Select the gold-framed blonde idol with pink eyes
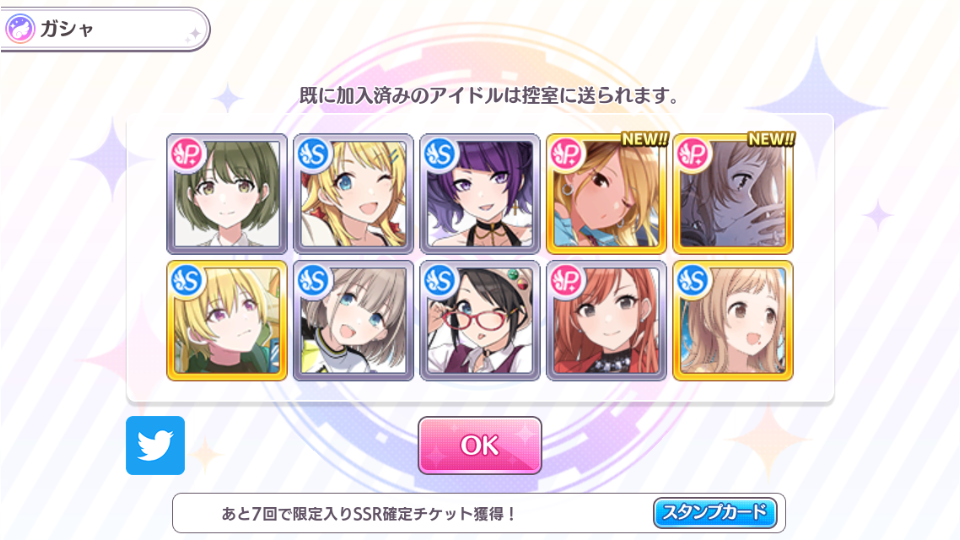 [227, 320]
